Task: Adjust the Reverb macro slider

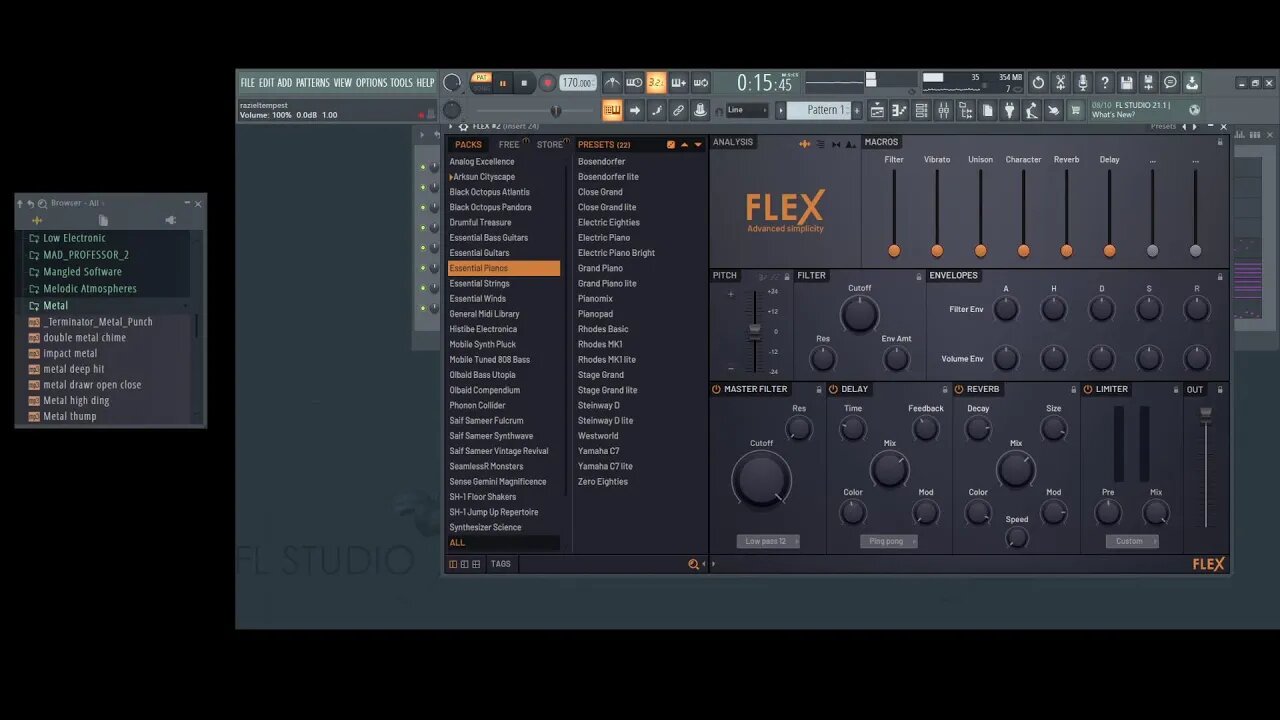Action: click(x=1066, y=250)
